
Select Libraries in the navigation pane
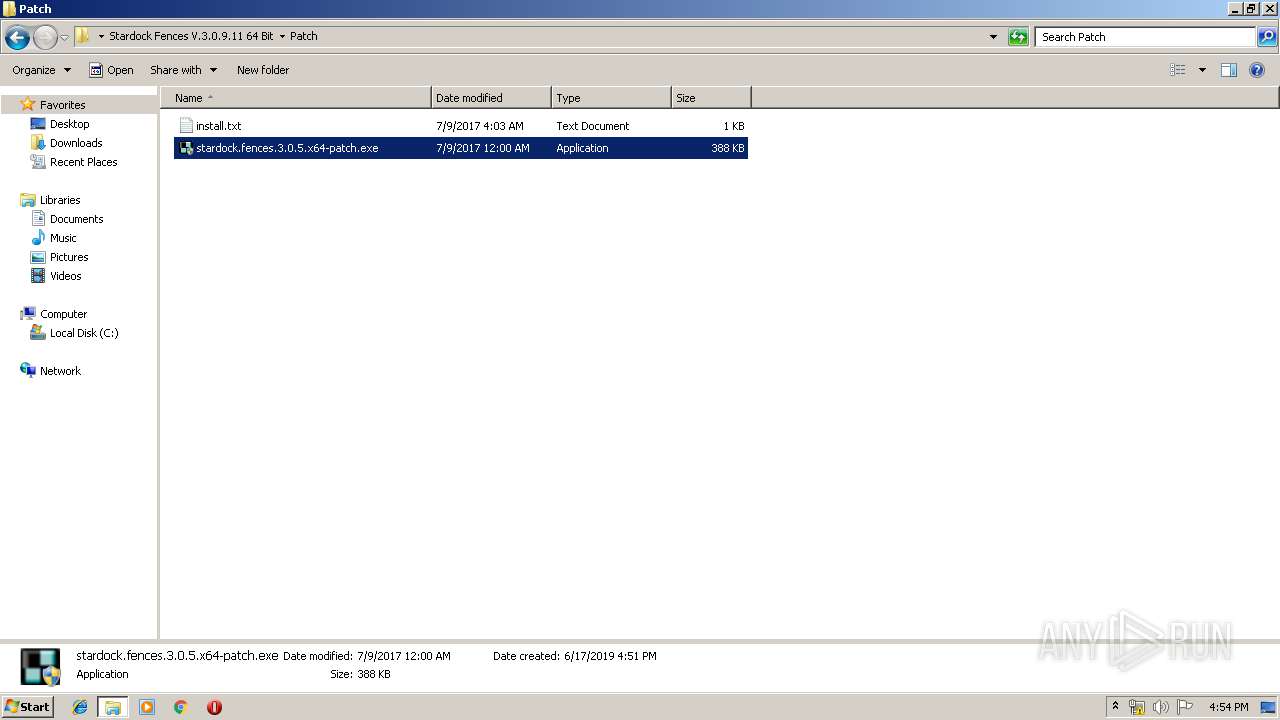point(60,200)
